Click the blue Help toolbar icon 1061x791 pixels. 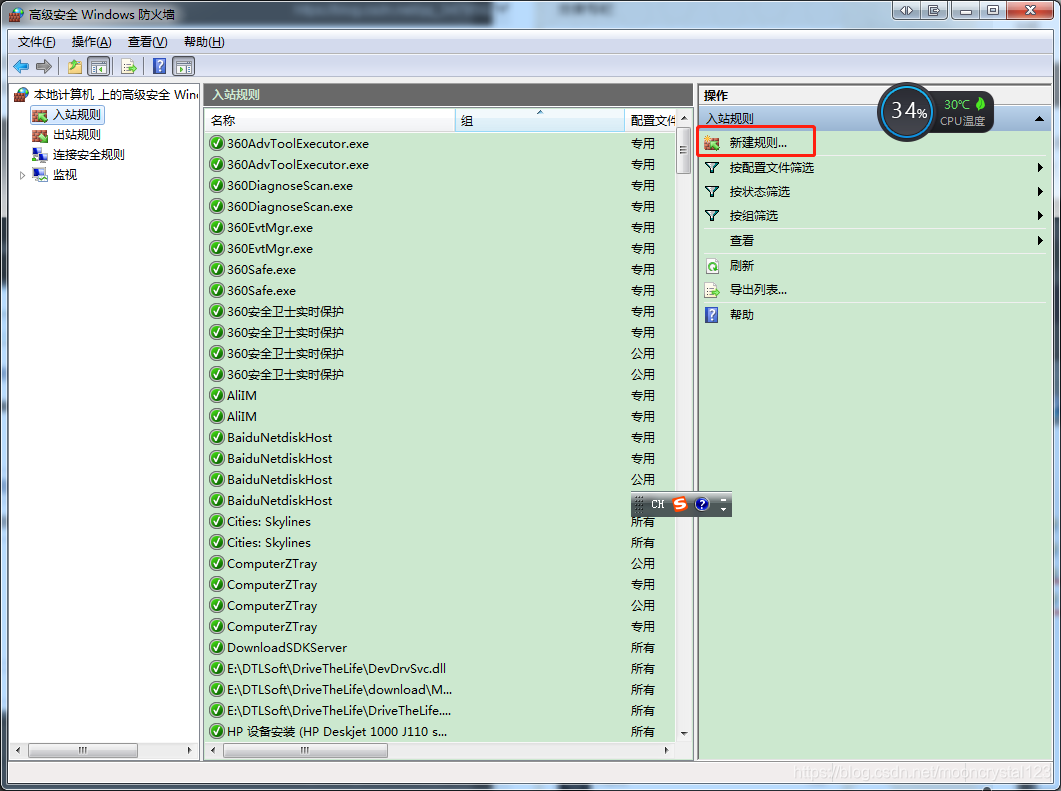click(x=160, y=66)
